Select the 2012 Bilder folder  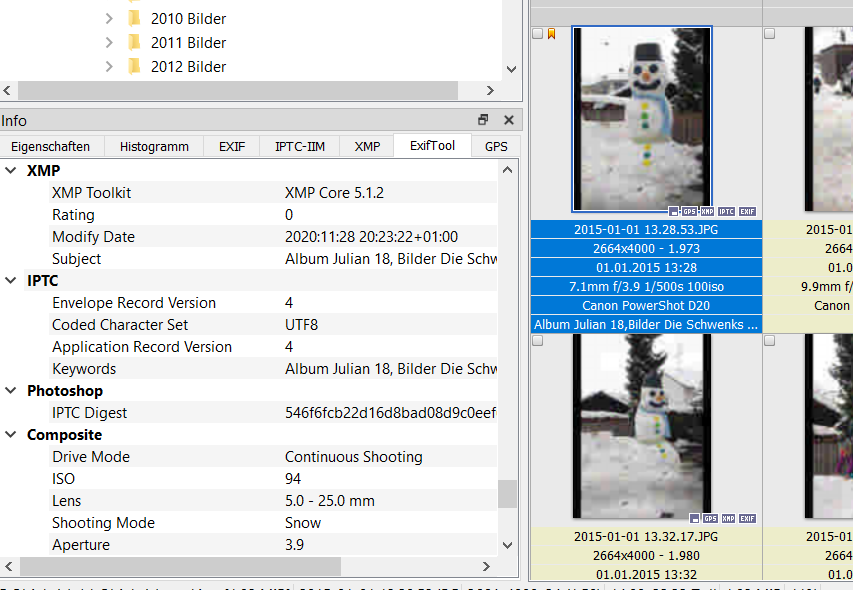pyautogui.click(x=188, y=67)
